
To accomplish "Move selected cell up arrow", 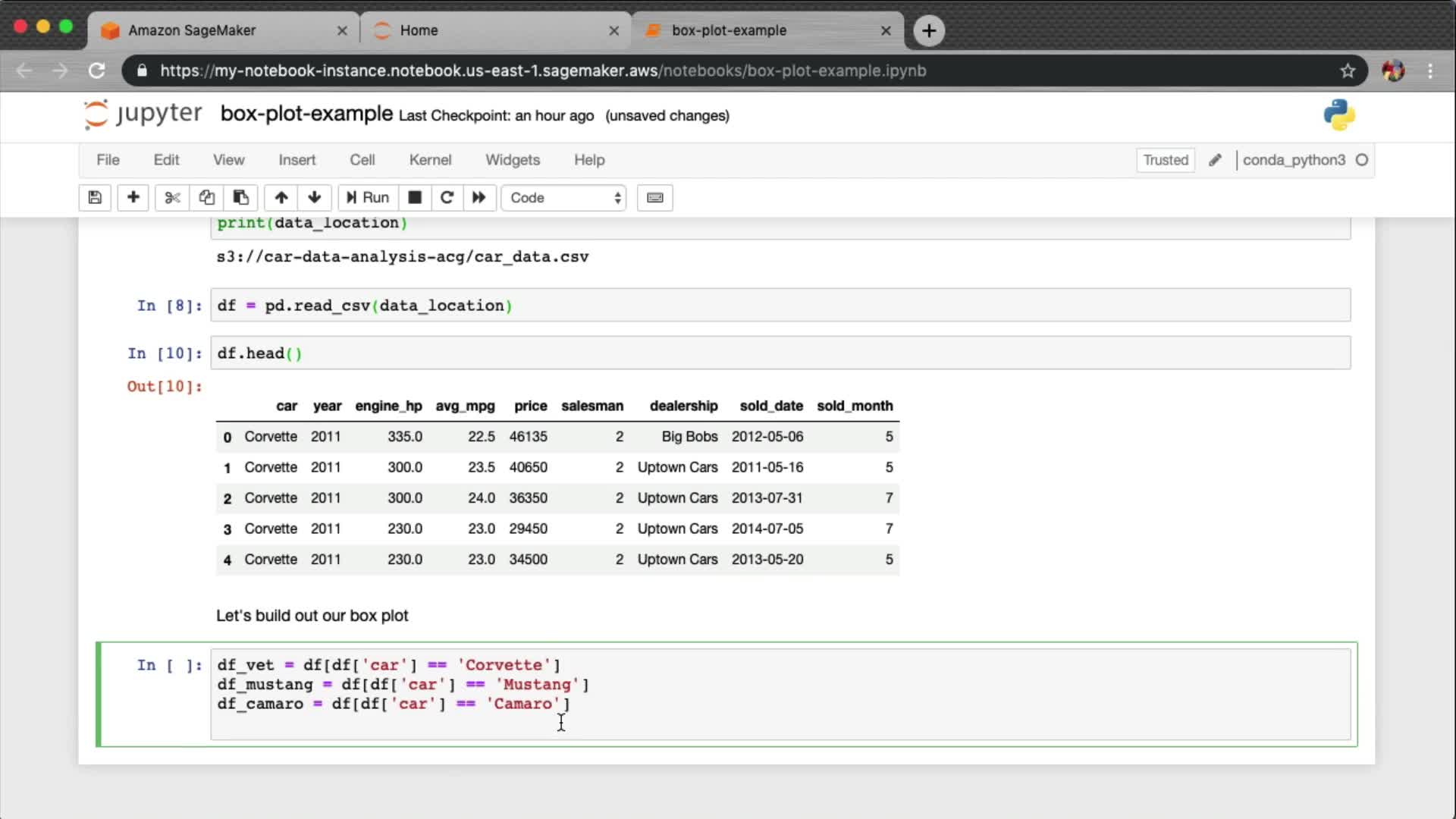I will click(x=281, y=198).
